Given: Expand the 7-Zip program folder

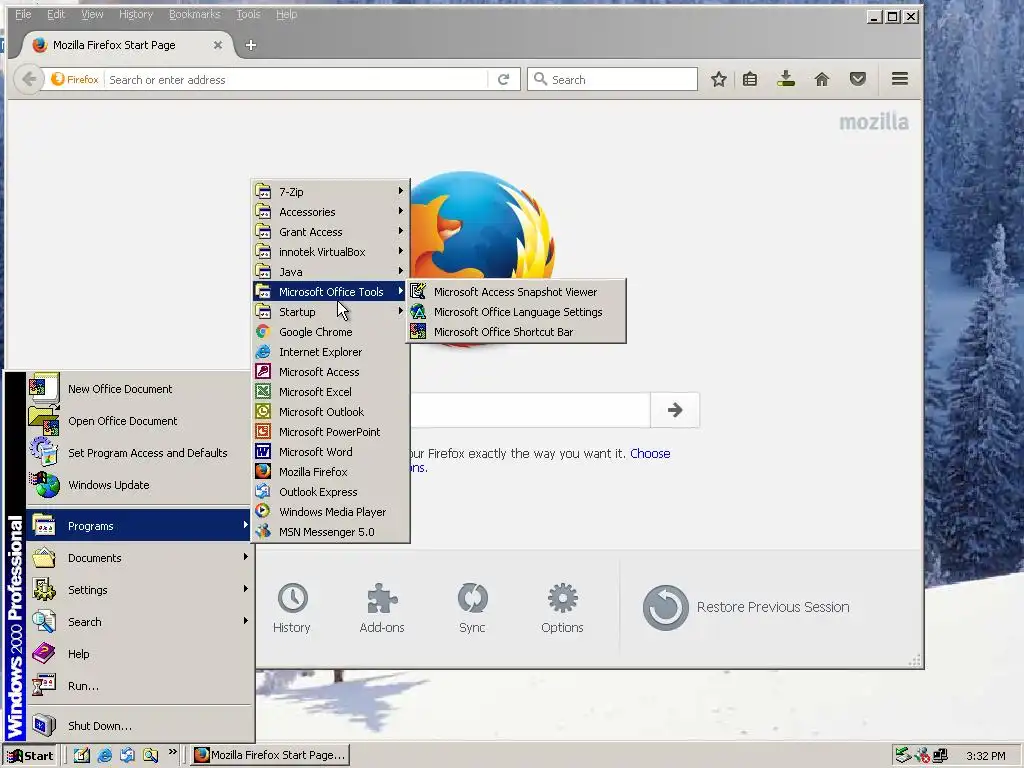Looking at the screenshot, I should pos(330,192).
